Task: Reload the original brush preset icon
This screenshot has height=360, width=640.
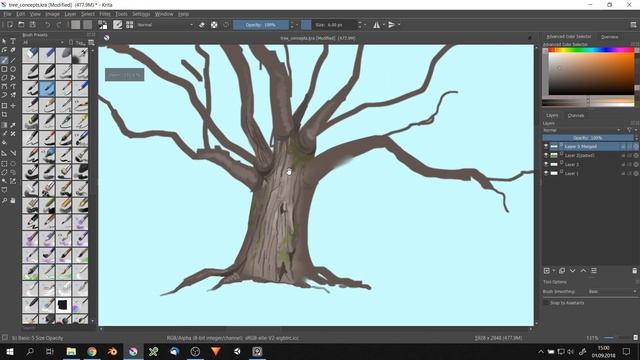Action: [x=226, y=25]
